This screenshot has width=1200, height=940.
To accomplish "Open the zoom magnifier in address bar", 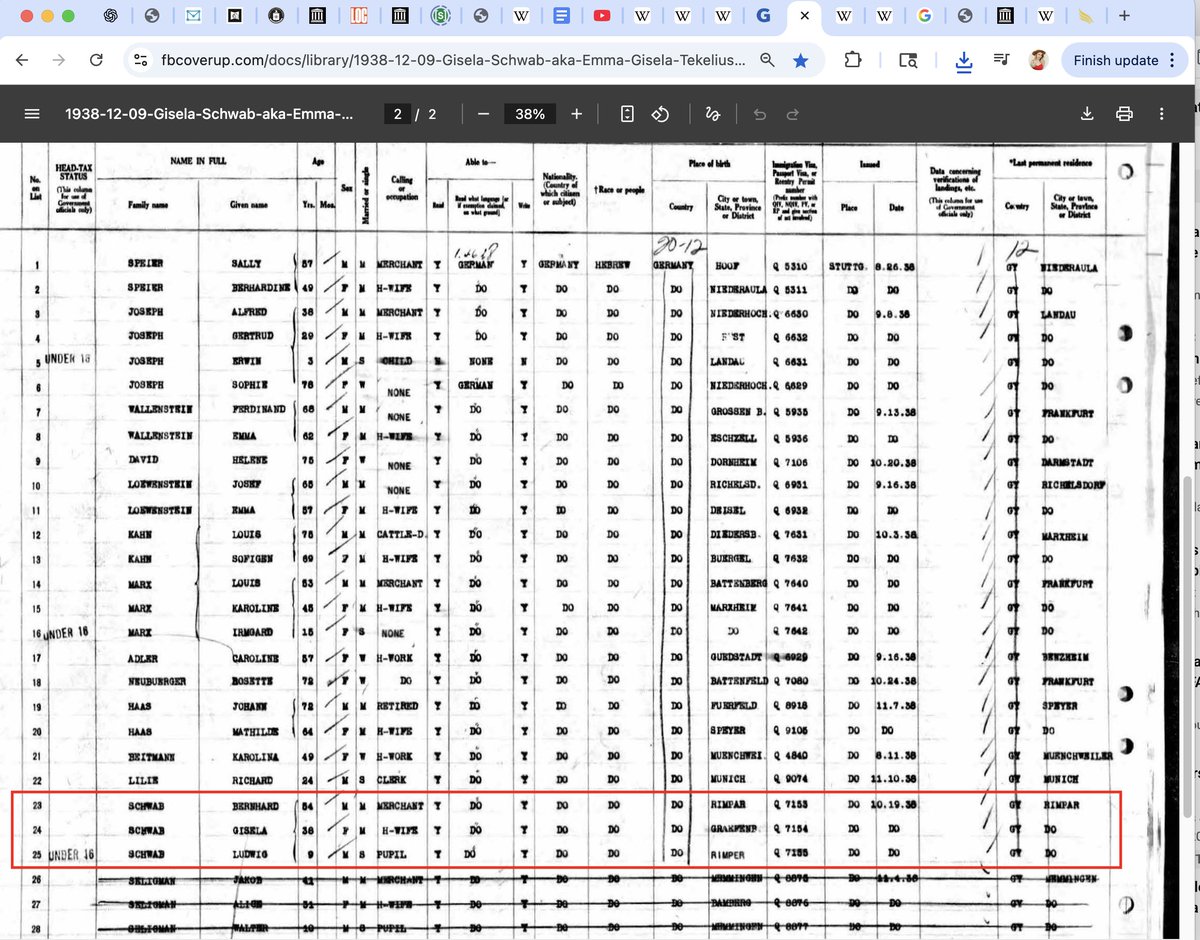I will pos(767,60).
